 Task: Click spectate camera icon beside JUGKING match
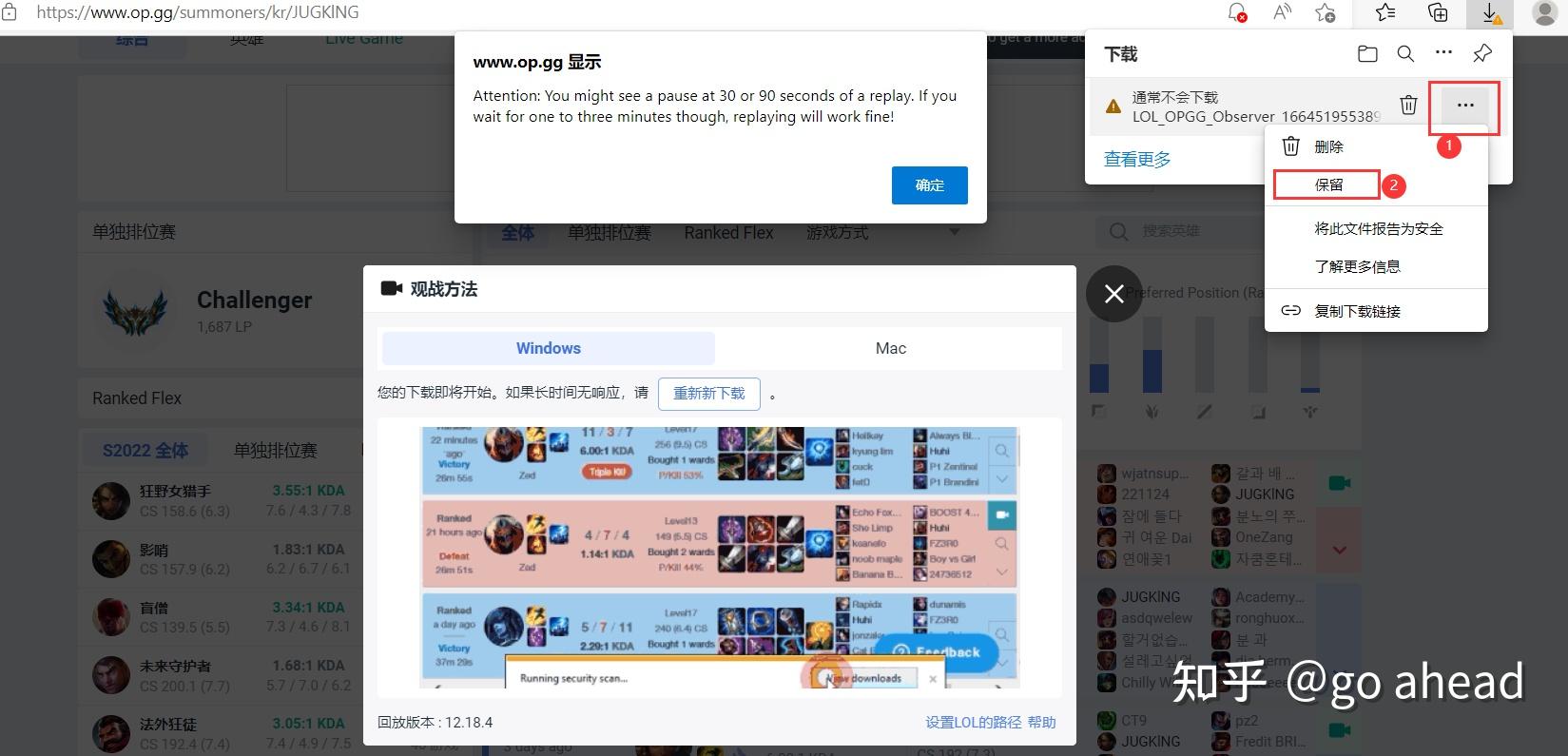pos(1339,483)
